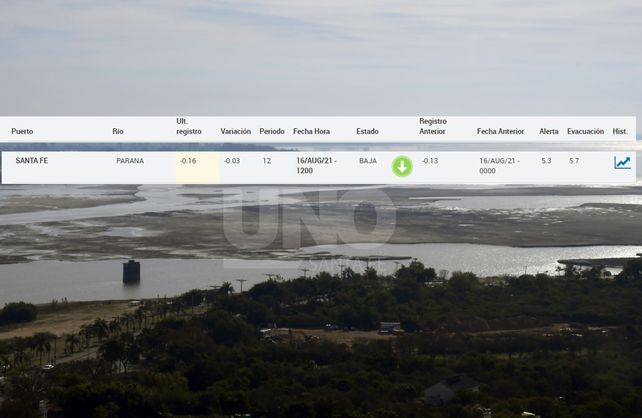
Task: Click the Registro Anterior column header
Action: tap(433, 126)
